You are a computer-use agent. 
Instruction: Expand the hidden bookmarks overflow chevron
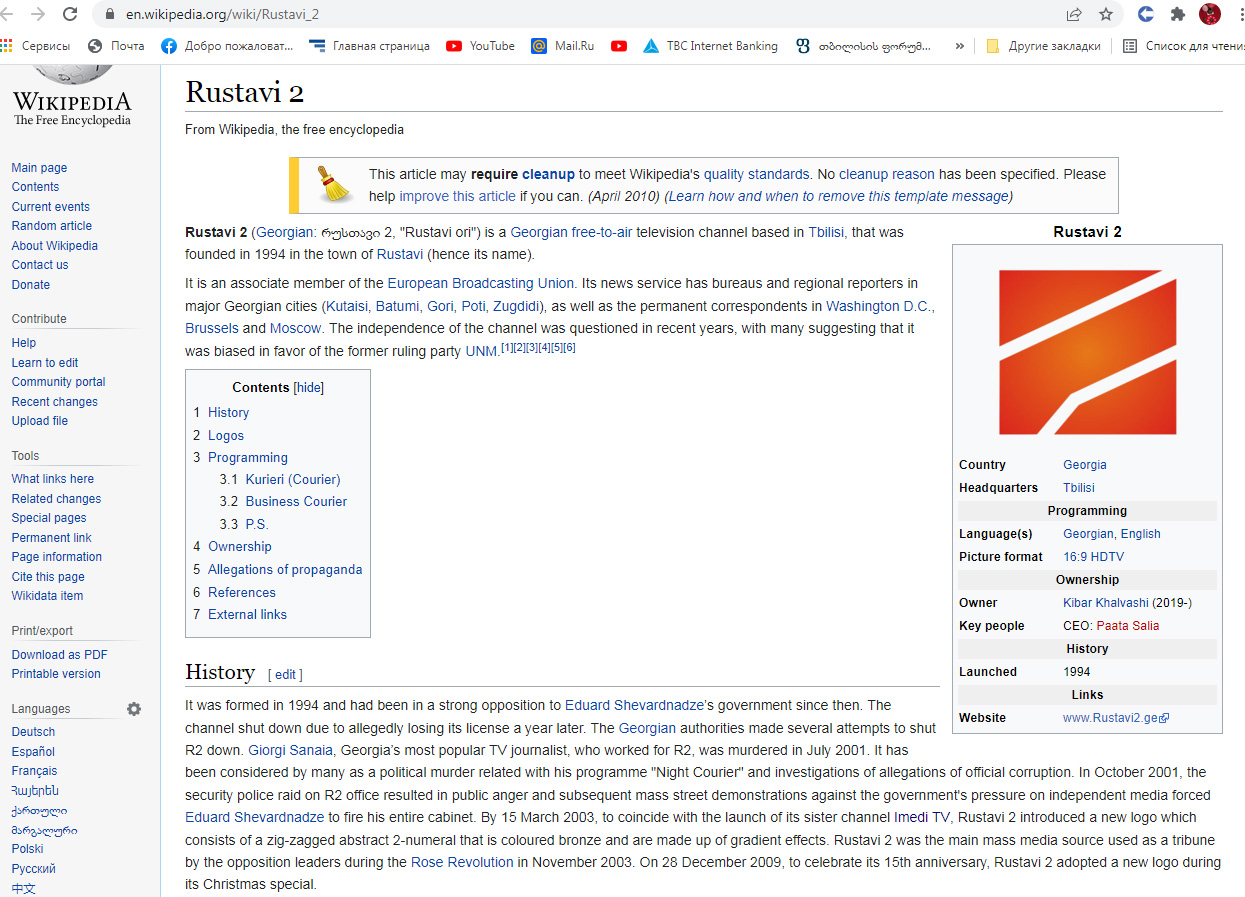(960, 46)
